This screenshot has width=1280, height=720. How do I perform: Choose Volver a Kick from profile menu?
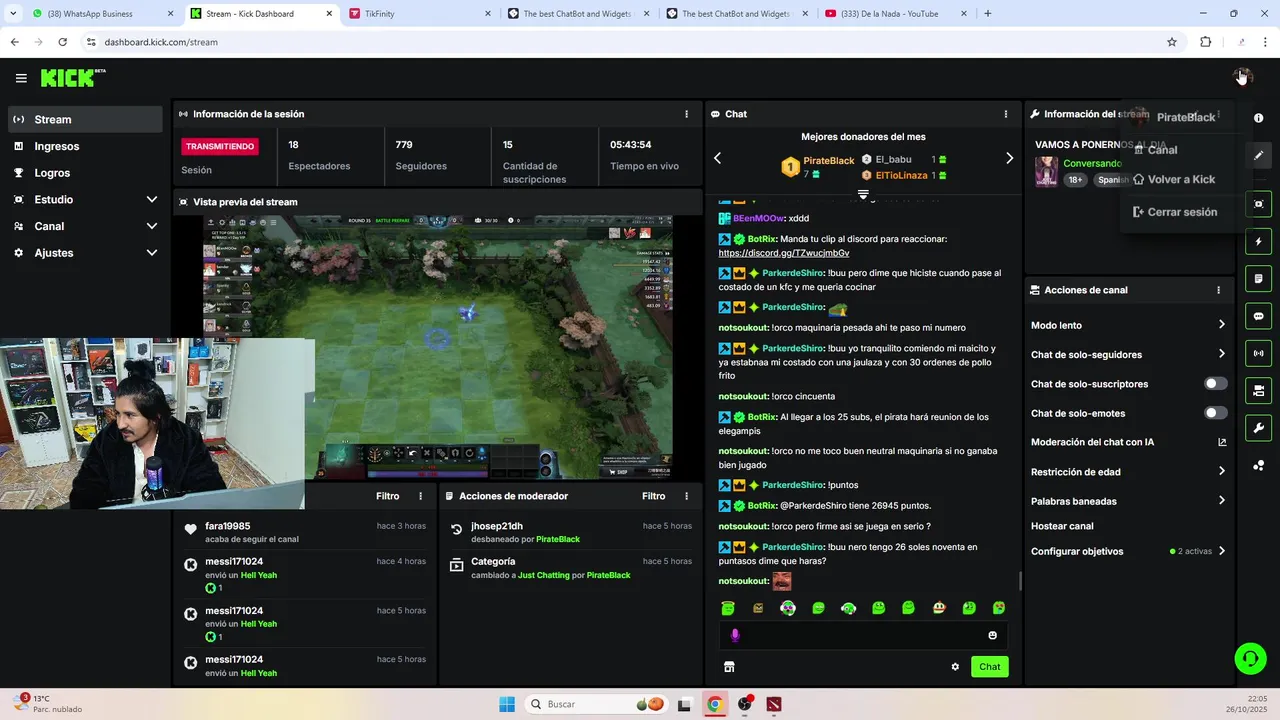tap(1173, 180)
